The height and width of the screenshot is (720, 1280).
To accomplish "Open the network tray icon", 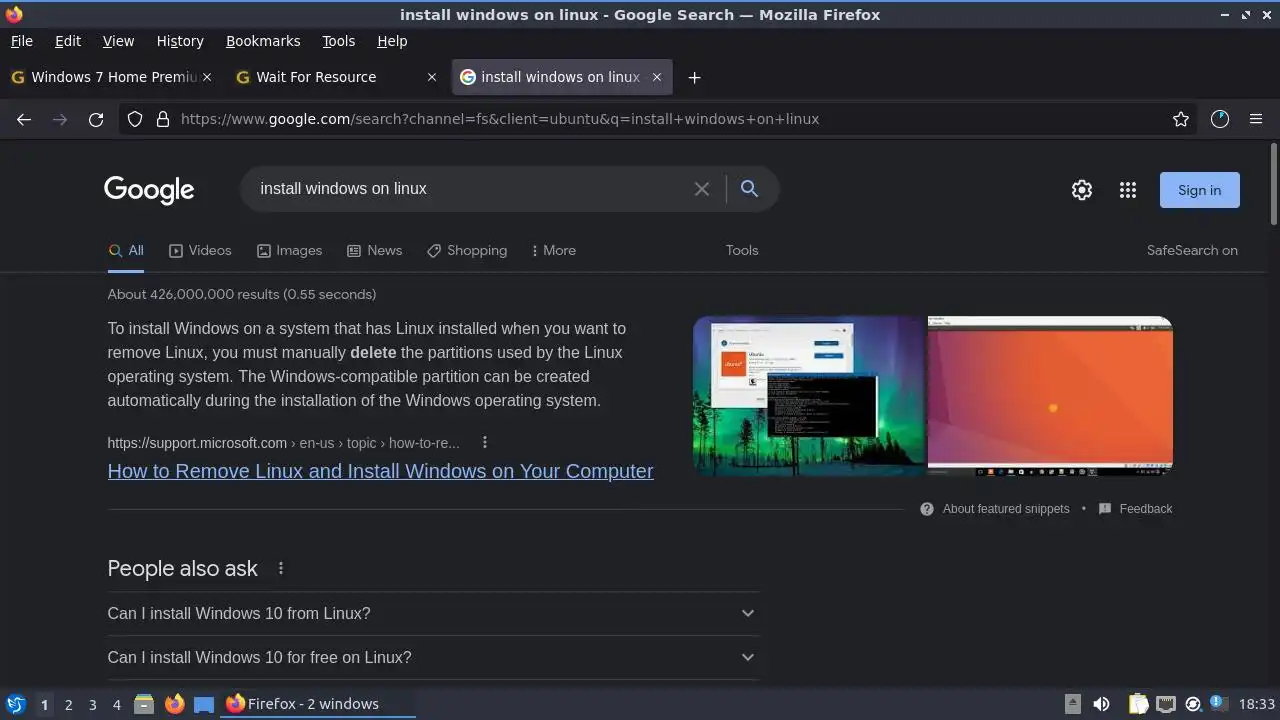I will (1165, 704).
